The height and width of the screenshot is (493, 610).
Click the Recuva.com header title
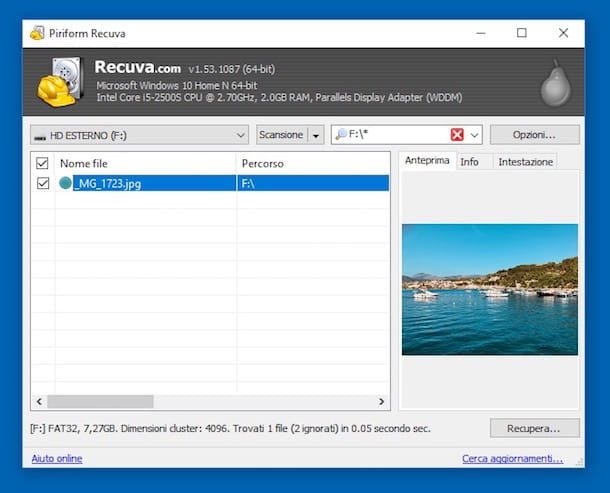point(138,67)
